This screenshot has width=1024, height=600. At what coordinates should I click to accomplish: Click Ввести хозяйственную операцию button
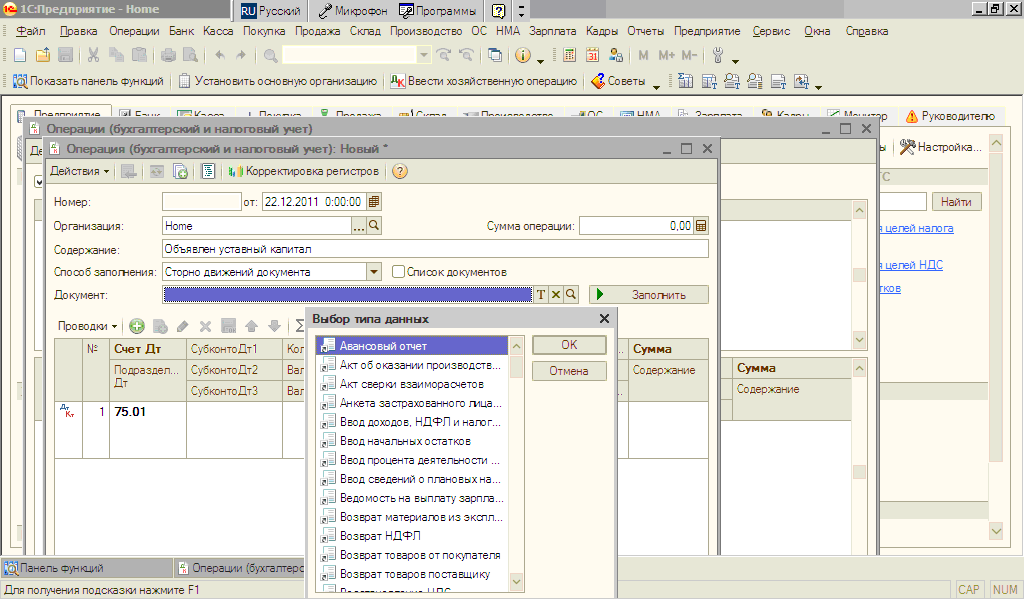coord(484,81)
